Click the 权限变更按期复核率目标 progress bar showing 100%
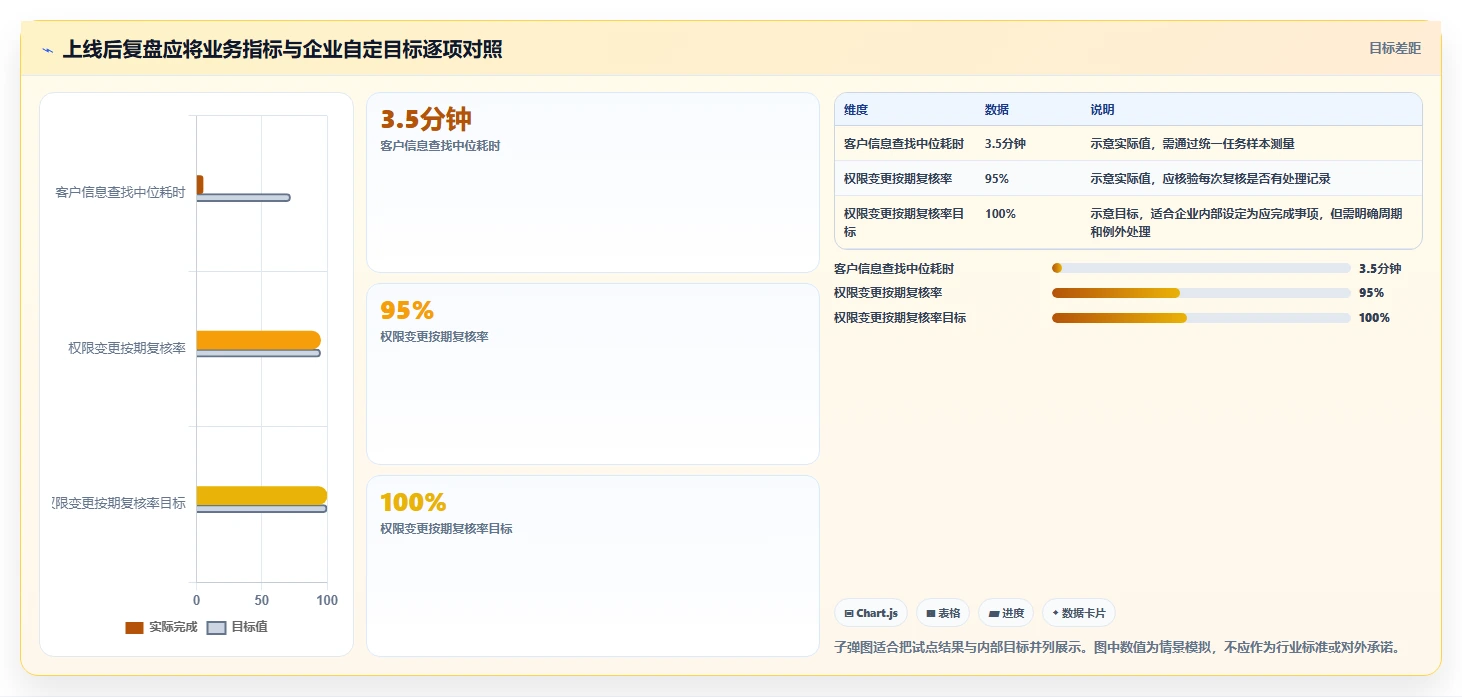This screenshot has height=697, width=1462. pos(1201,318)
